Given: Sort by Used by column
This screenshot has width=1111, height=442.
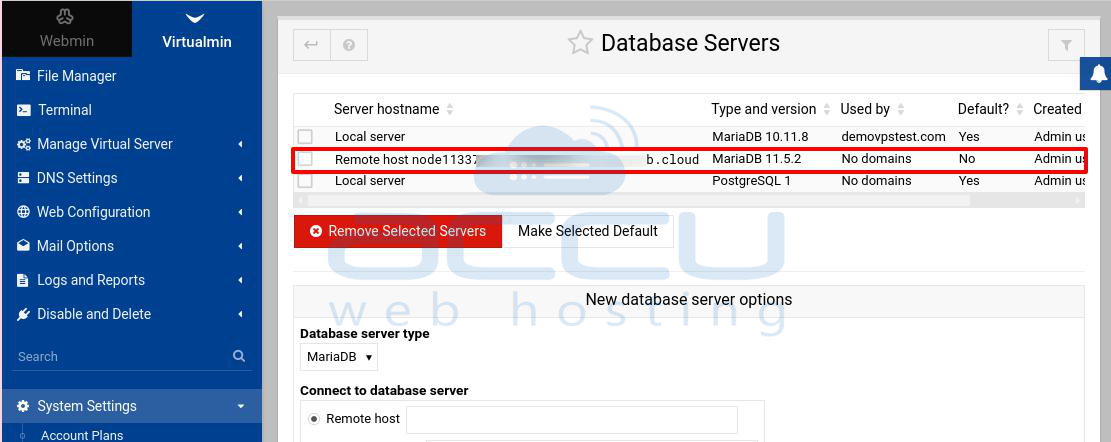Looking at the screenshot, I should coord(872,109).
